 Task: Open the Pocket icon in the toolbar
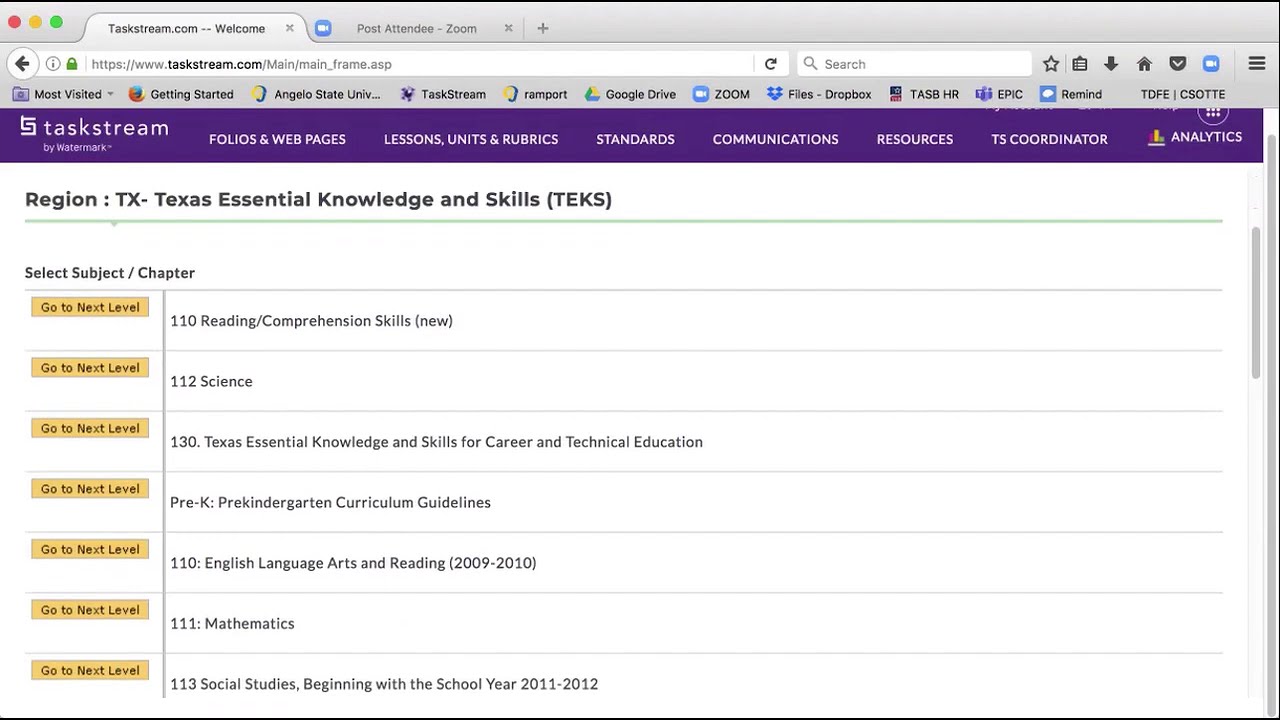(x=1178, y=64)
